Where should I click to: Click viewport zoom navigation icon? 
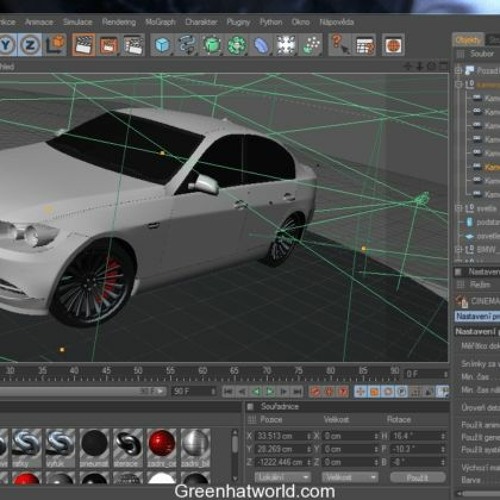pos(420,66)
